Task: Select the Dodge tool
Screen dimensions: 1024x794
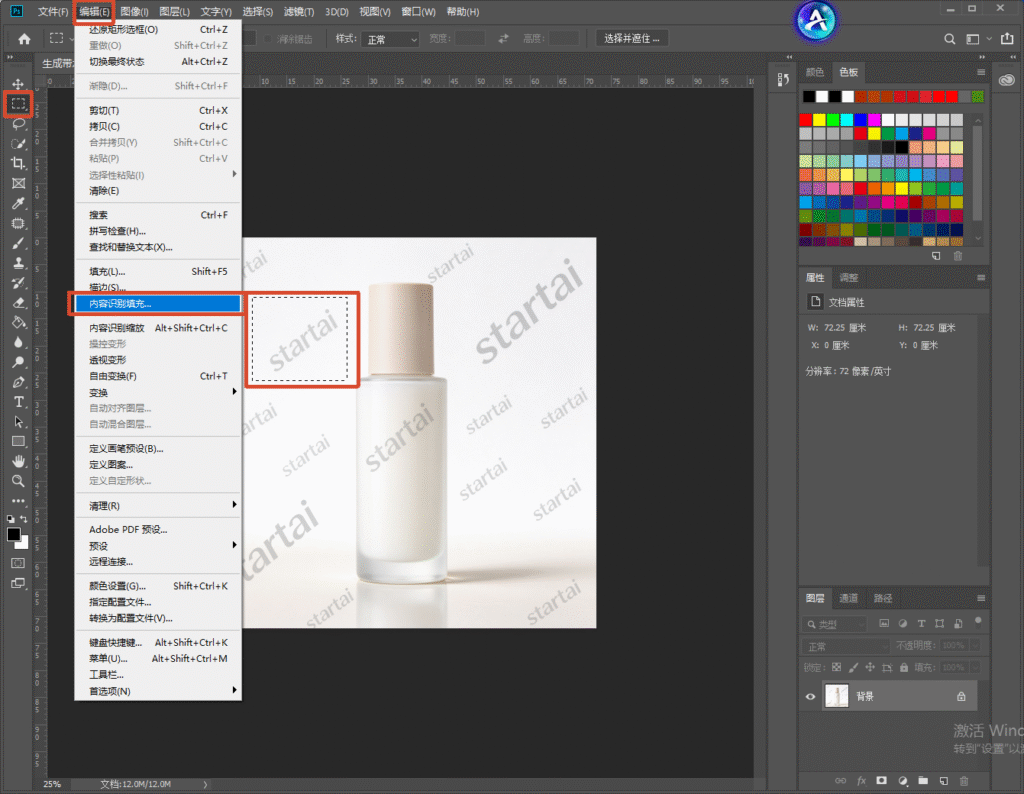Action: coord(18,362)
